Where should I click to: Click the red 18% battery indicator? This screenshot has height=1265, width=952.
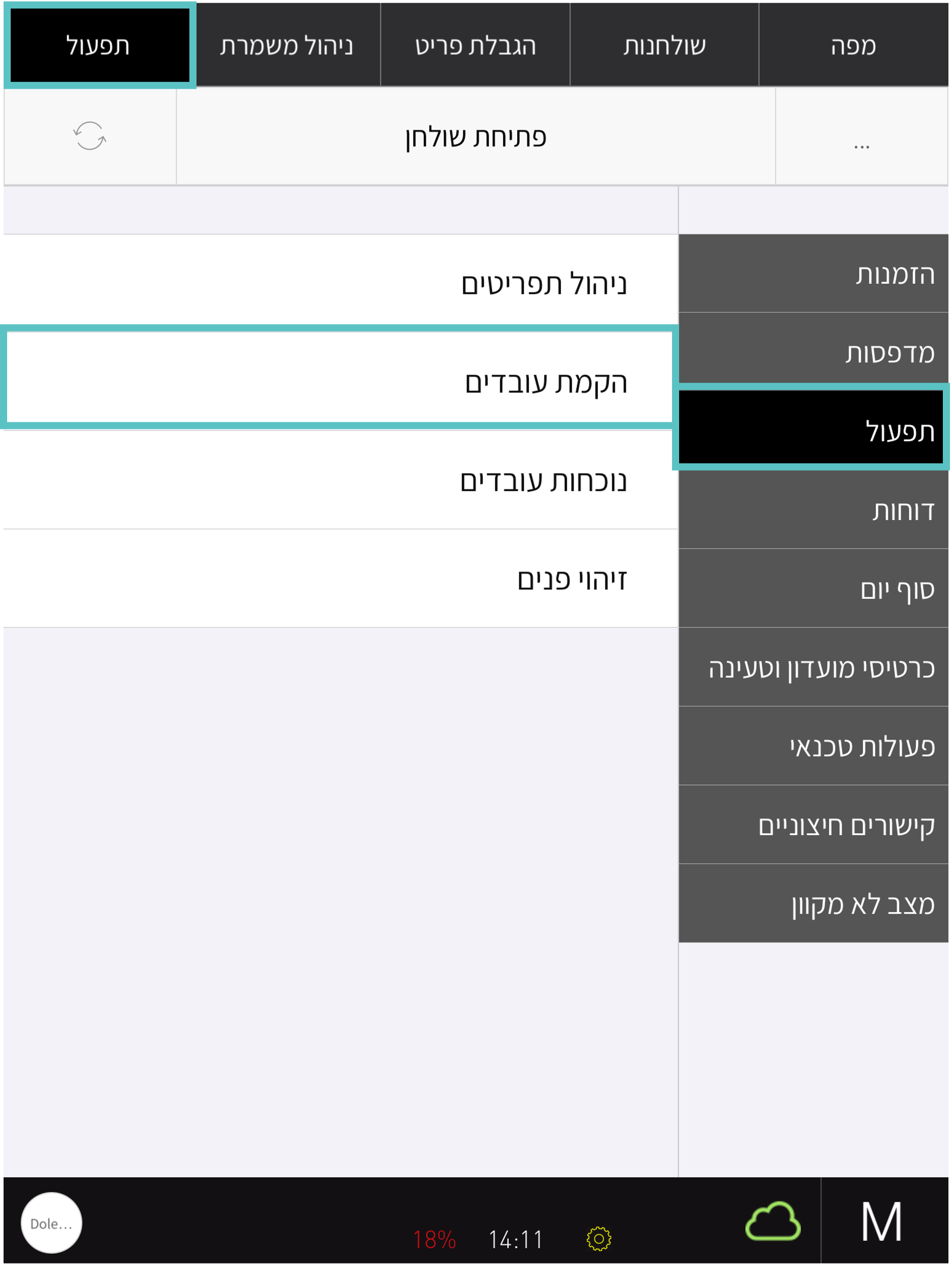(x=435, y=1239)
